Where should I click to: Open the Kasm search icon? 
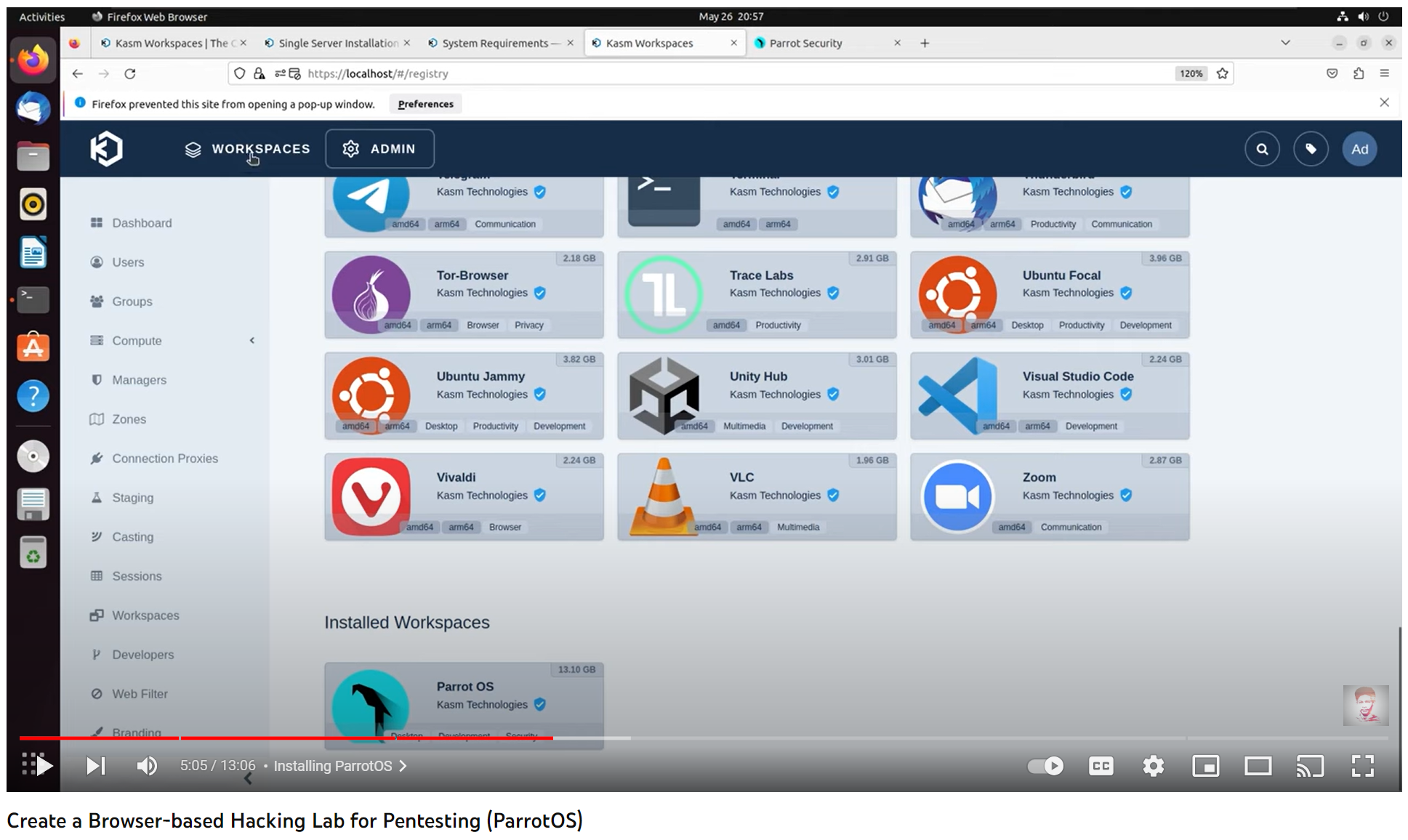pyautogui.click(x=1262, y=149)
